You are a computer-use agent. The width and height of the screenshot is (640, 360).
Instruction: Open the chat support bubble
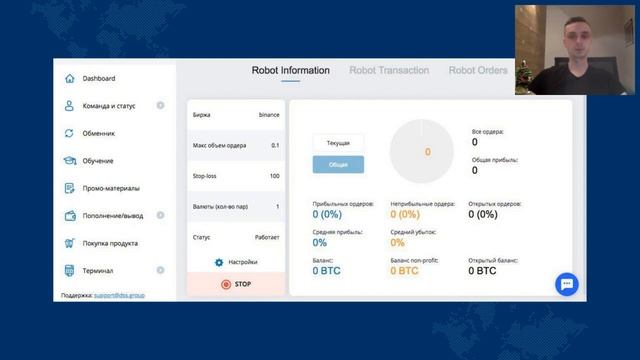point(567,284)
